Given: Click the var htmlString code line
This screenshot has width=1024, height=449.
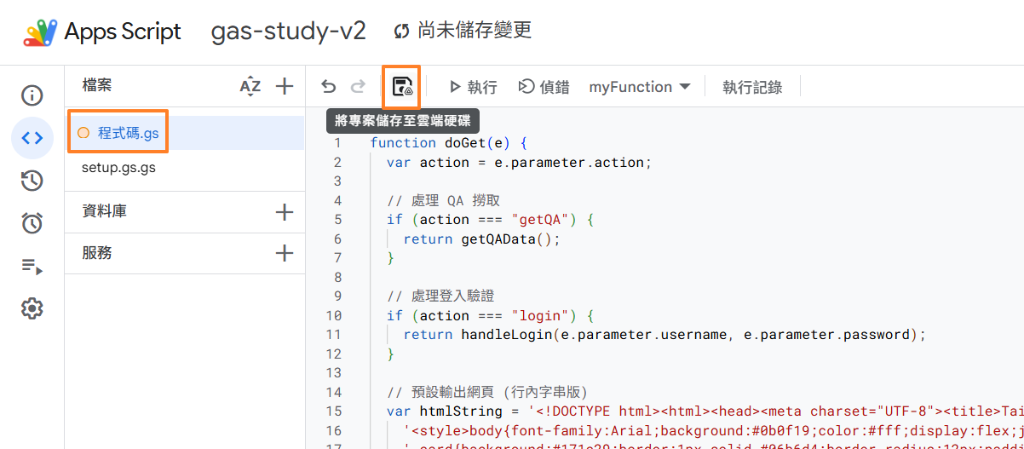Looking at the screenshot, I should click(705, 412).
